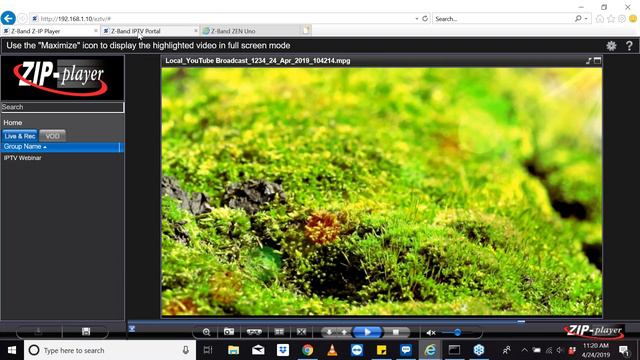Click the video file title text

point(258,61)
